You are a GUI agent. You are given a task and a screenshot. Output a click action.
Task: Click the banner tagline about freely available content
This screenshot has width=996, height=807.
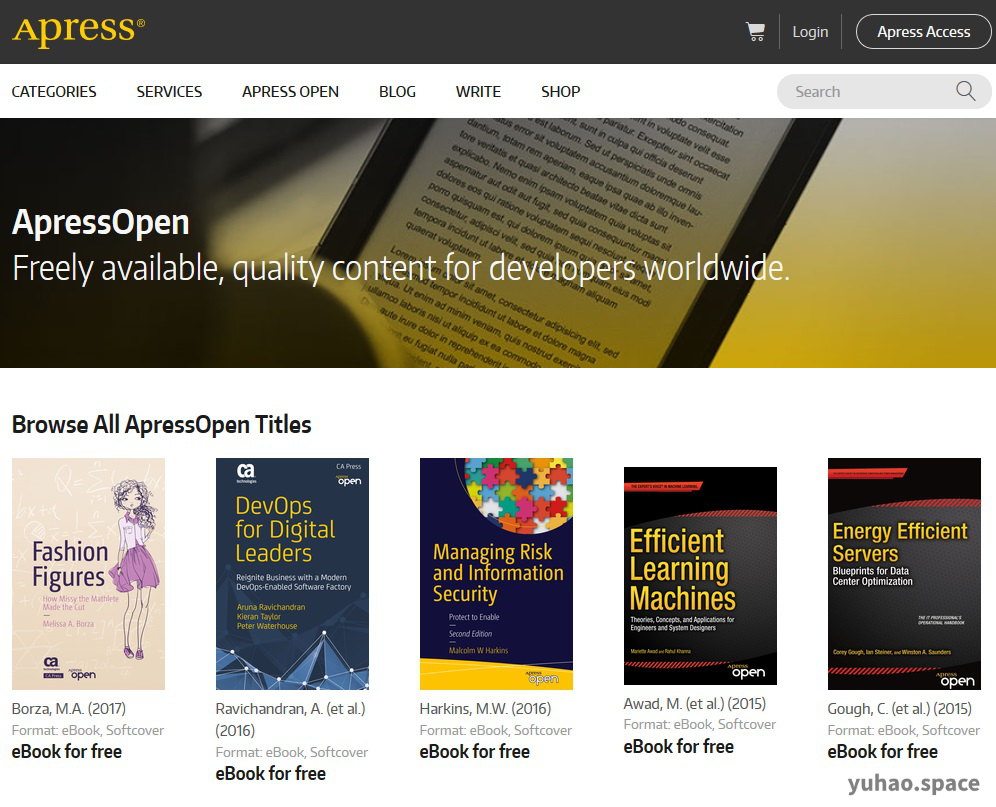pyautogui.click(x=401, y=268)
